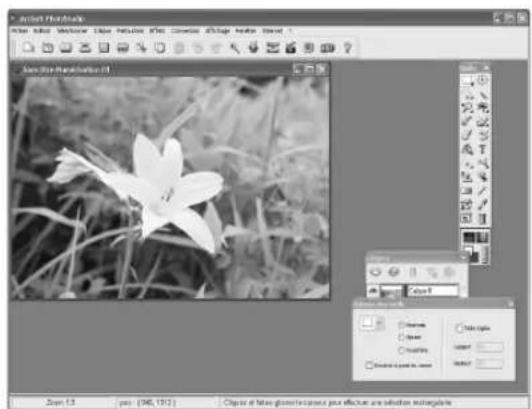This screenshot has width=532, height=409.
Task: Select the Soustraire selection mode radio
Action: point(401,350)
